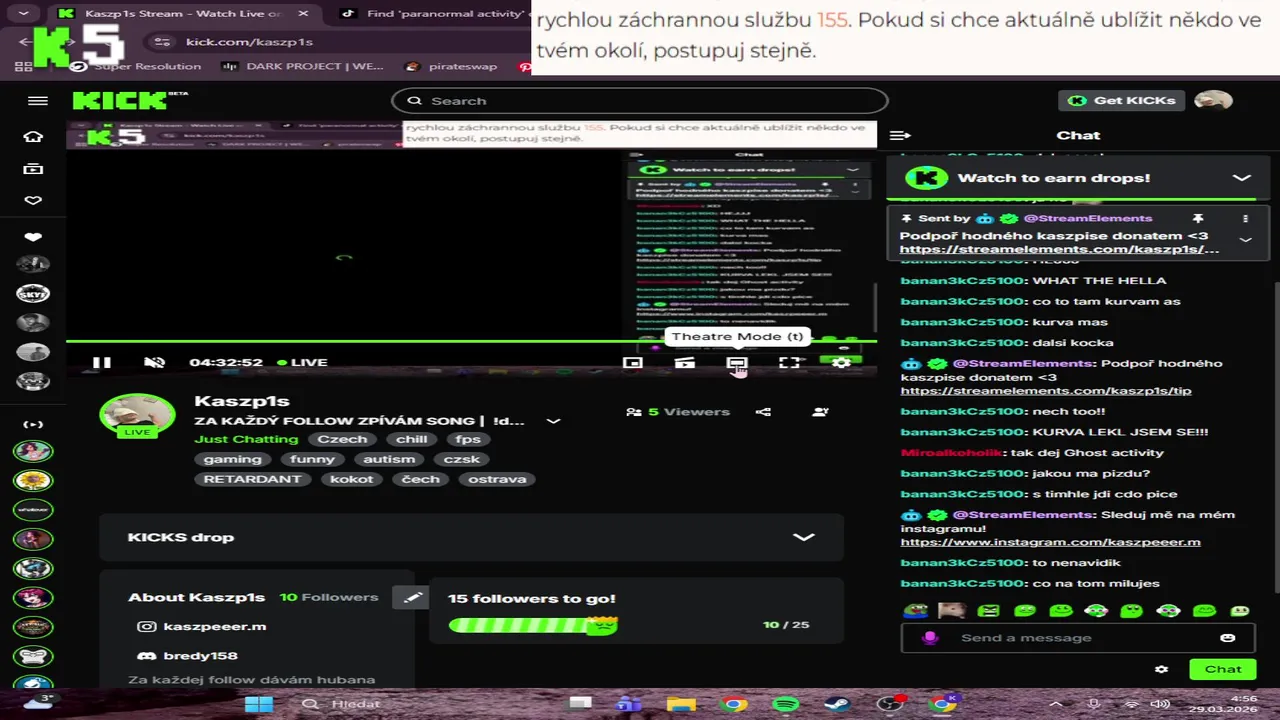
Task: Open the hamburger menu beside KICK logo
Action: [x=38, y=101]
